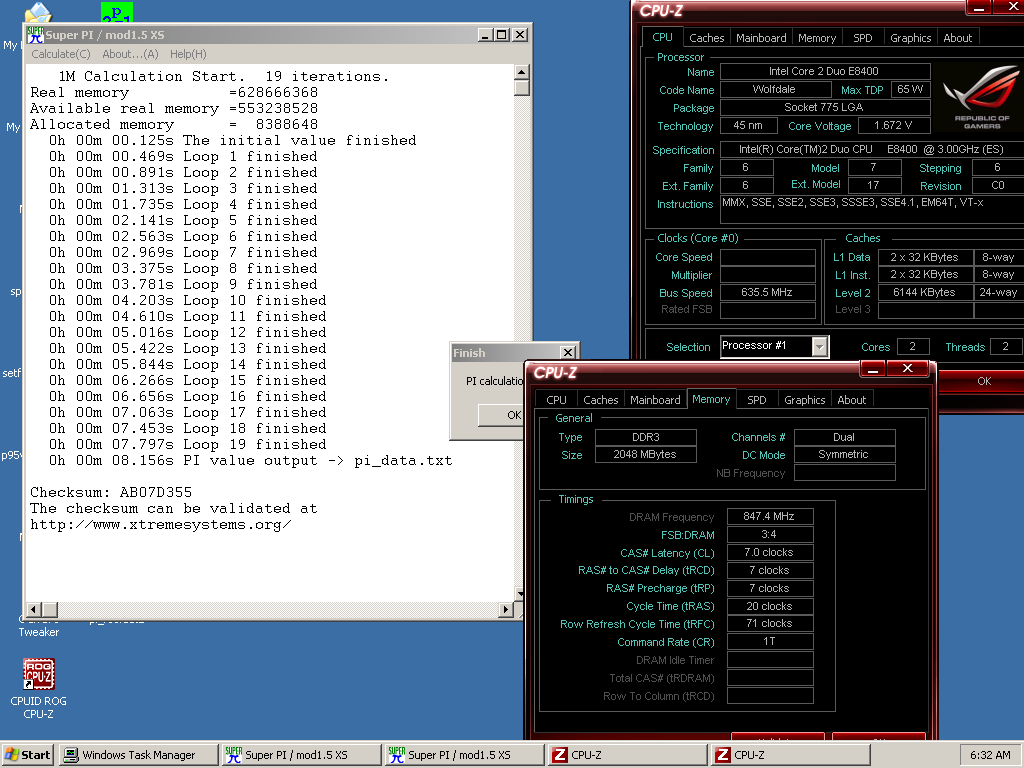This screenshot has height=768, width=1024.
Task: Click Super PI horizontal scrollbar right arrow
Action: click(505, 609)
